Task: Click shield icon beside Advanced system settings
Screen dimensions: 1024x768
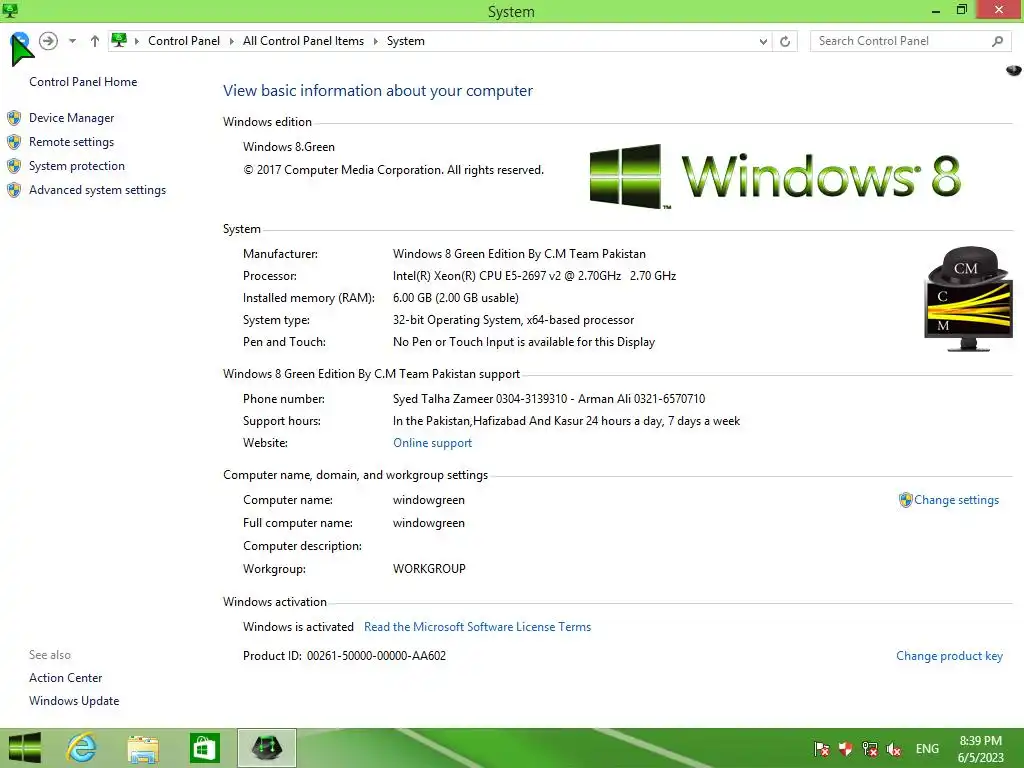Action: pyautogui.click(x=14, y=190)
